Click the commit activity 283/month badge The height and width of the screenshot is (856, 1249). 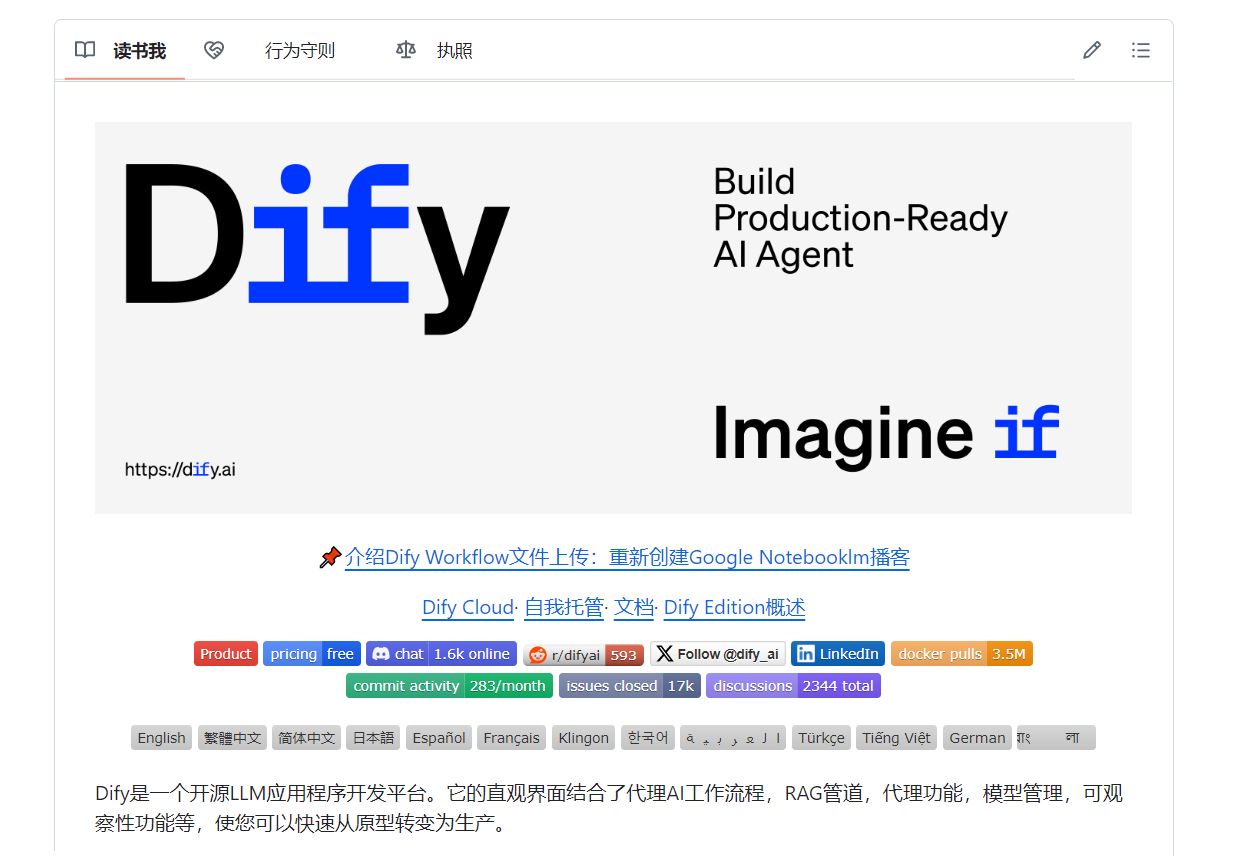[x=449, y=686]
